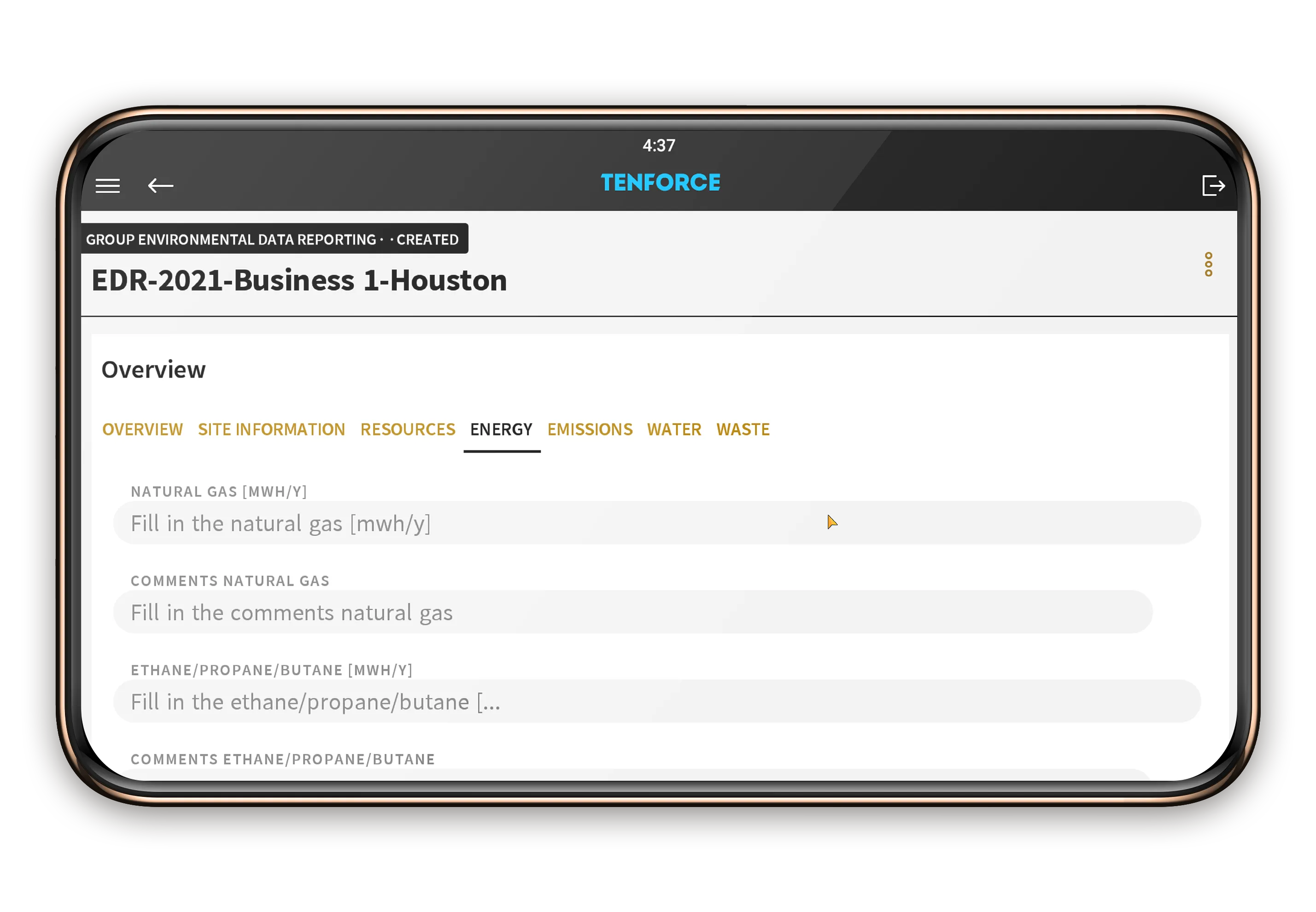
Task: Go to the Emissions tab
Action: pyautogui.click(x=590, y=429)
